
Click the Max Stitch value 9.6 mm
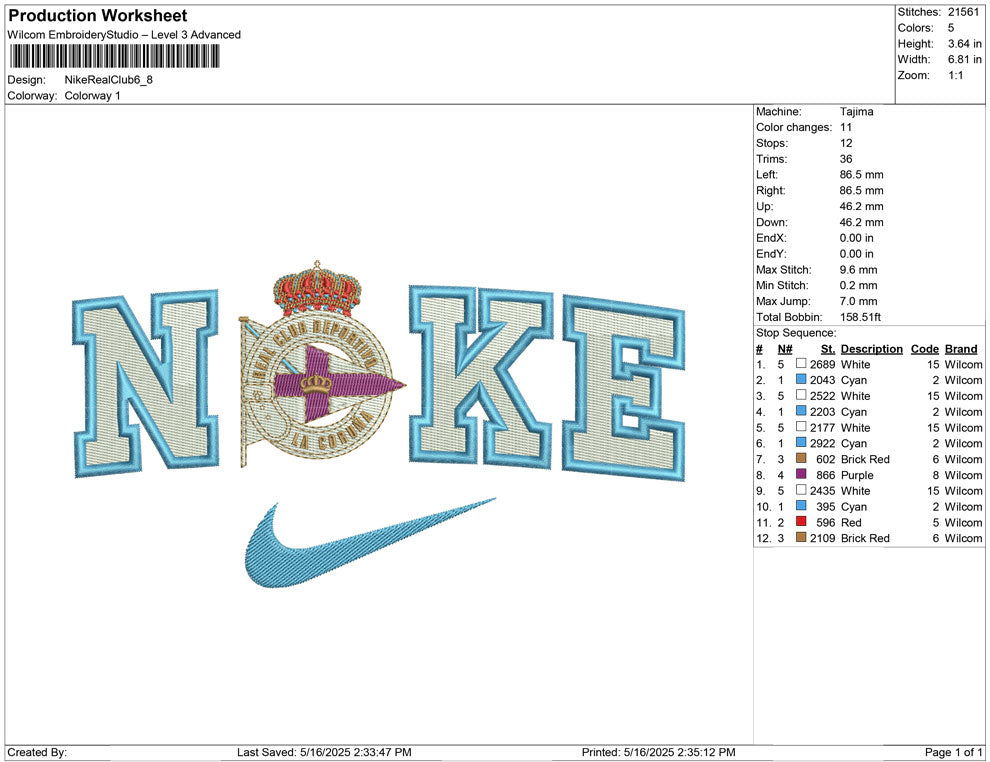click(x=859, y=270)
